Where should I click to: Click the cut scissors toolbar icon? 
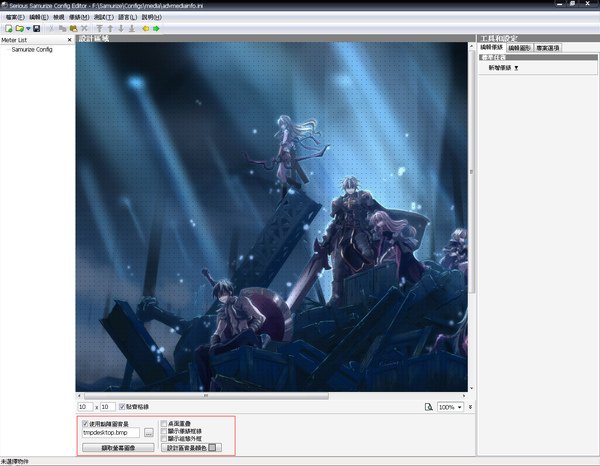(51, 29)
